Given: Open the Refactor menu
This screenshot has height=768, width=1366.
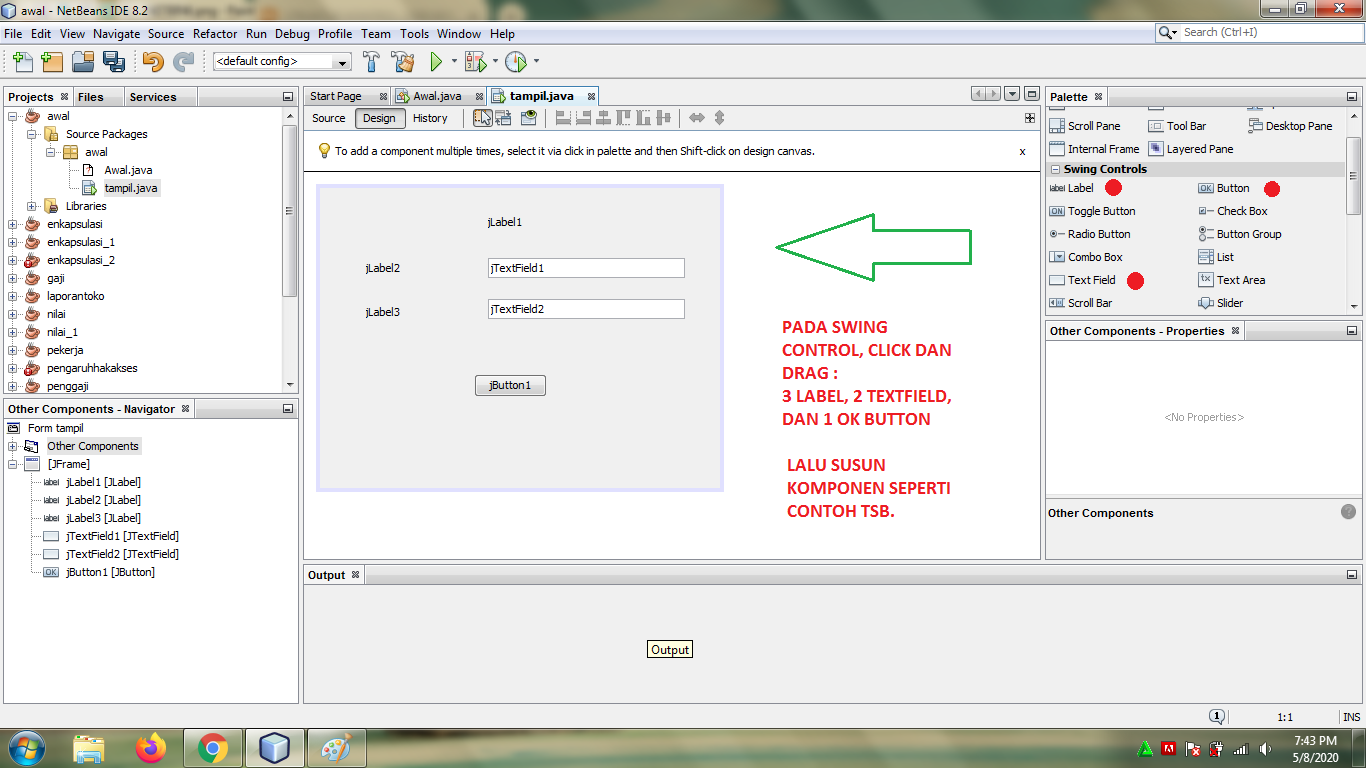Looking at the screenshot, I should 215,33.
